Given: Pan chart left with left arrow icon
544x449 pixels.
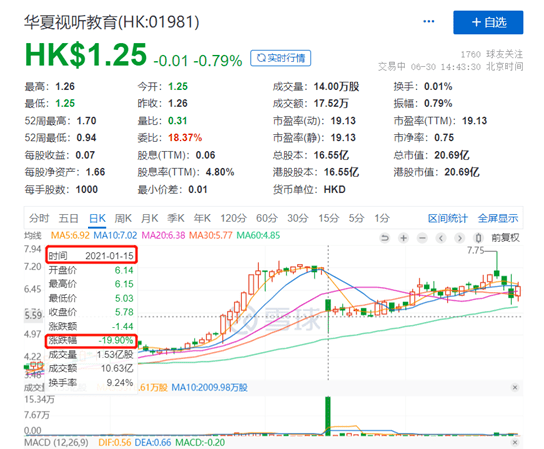Looking at the screenshot, I should pyautogui.click(x=441, y=238).
